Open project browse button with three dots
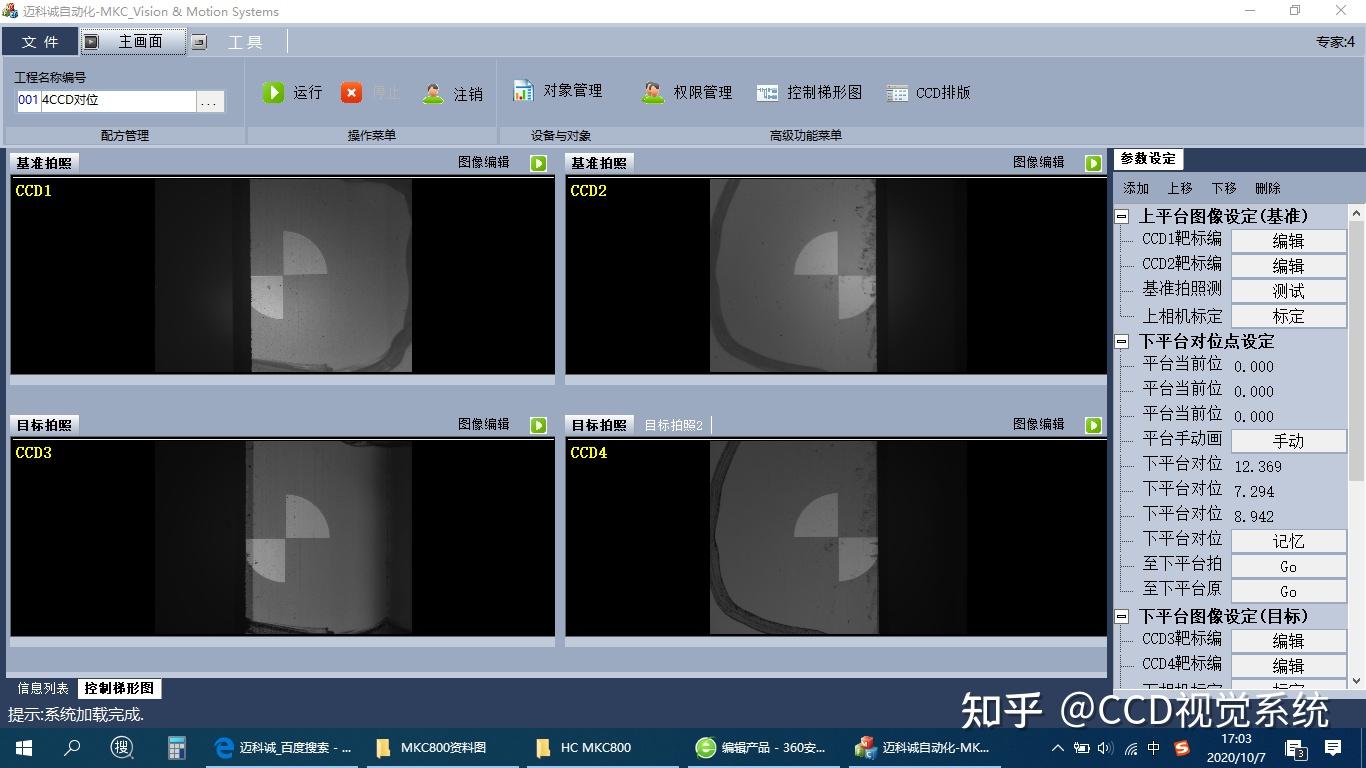 tap(209, 101)
